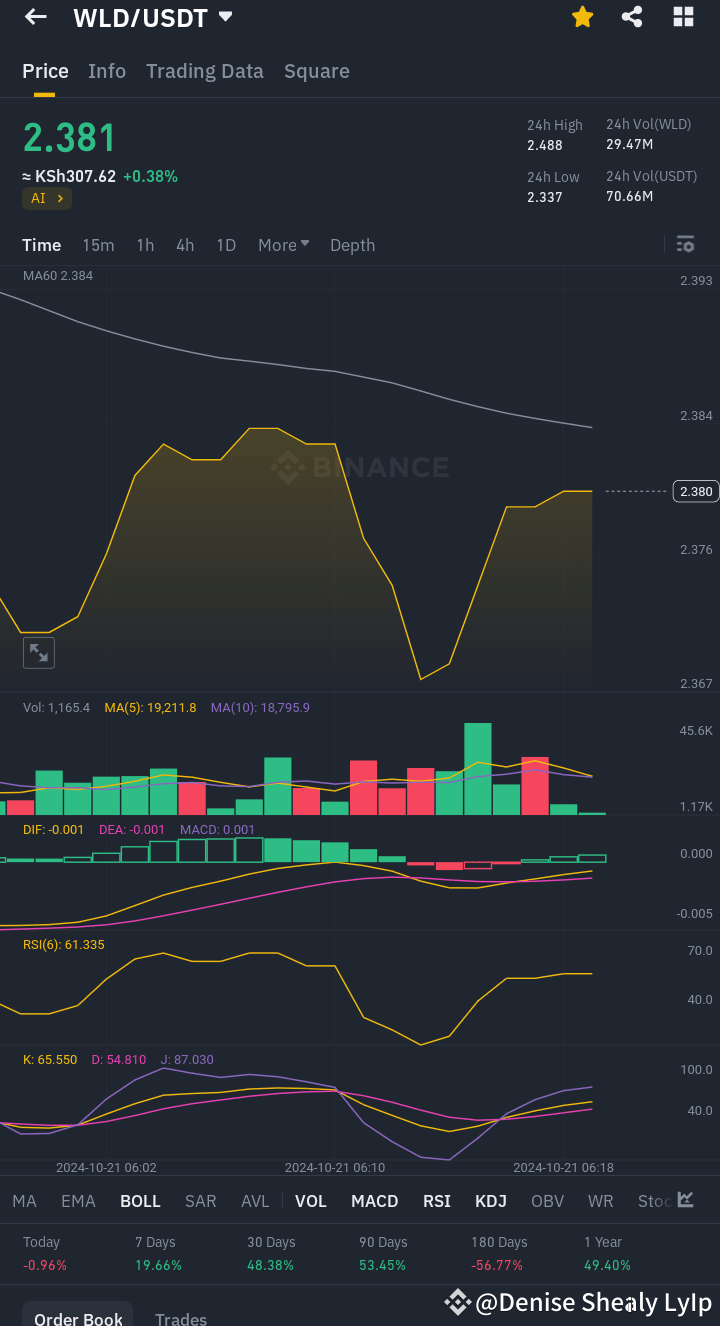Select the Time chart interval

[x=42, y=245]
